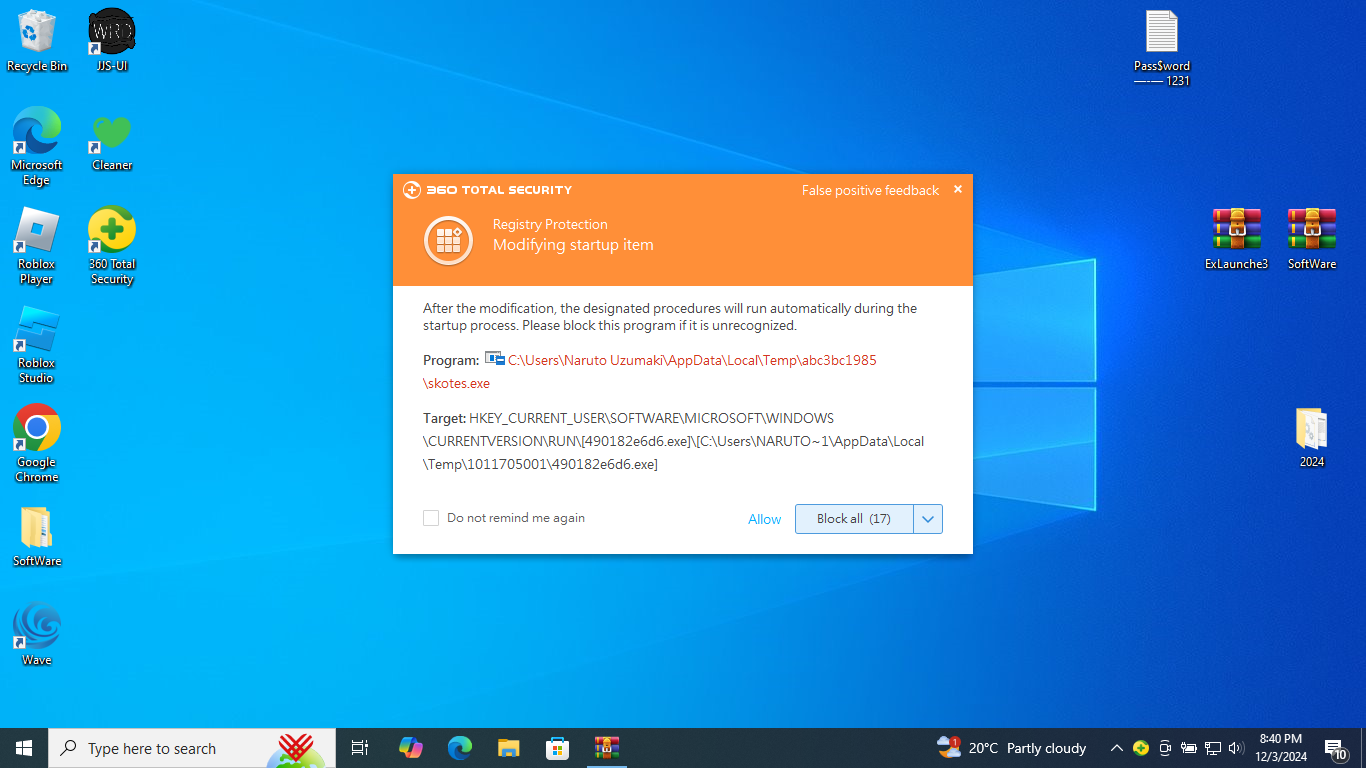The width and height of the screenshot is (1366, 768).
Task: Open WinRAR from the taskbar
Action: pyautogui.click(x=606, y=748)
